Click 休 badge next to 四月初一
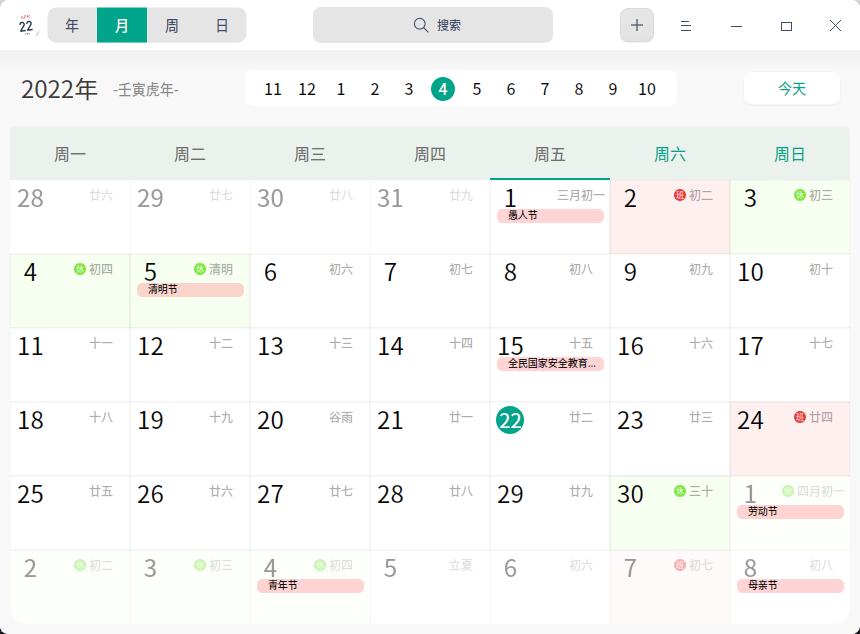Screen dimensions: 860x634 [788, 491]
